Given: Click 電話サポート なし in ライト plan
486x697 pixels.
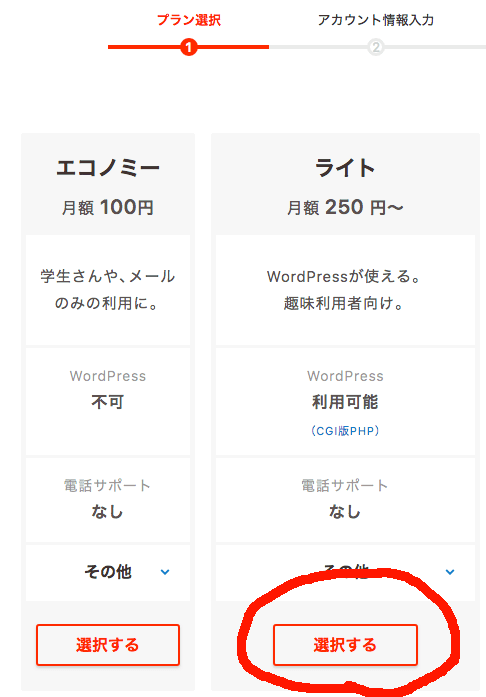Looking at the screenshot, I should pyautogui.click(x=345, y=500).
